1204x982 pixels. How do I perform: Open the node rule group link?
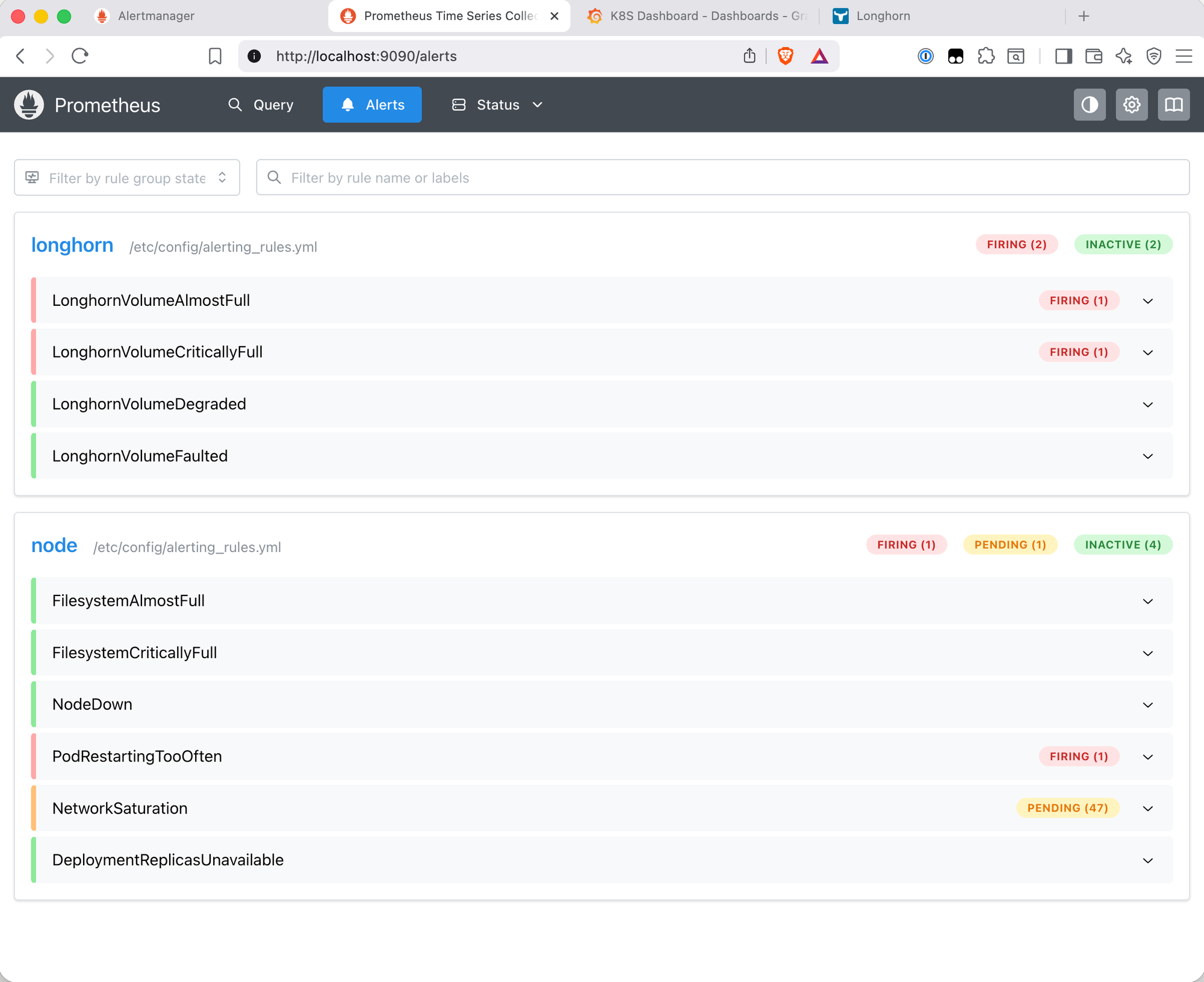click(54, 545)
